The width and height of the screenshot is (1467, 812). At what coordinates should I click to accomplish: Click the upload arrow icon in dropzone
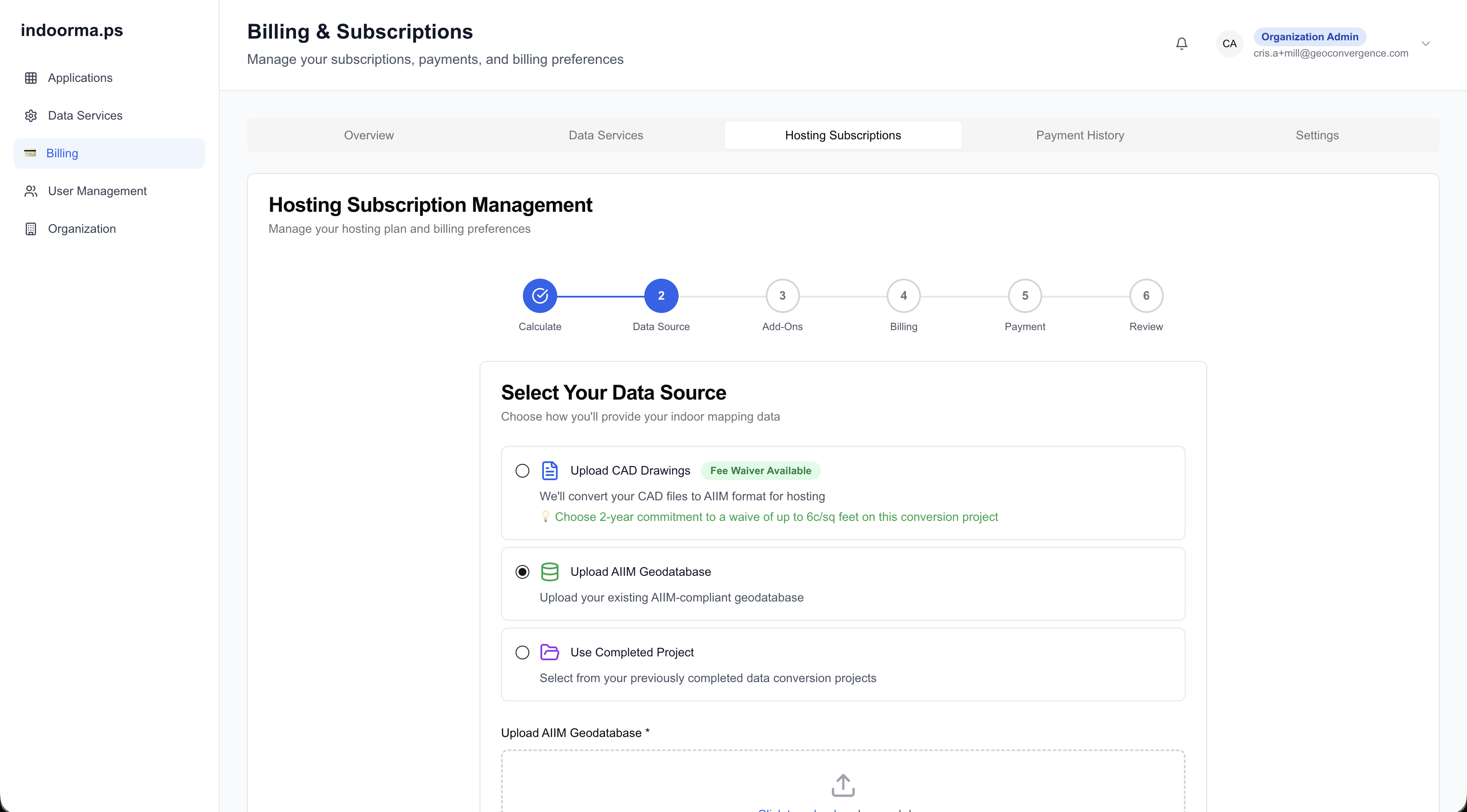pyautogui.click(x=843, y=785)
